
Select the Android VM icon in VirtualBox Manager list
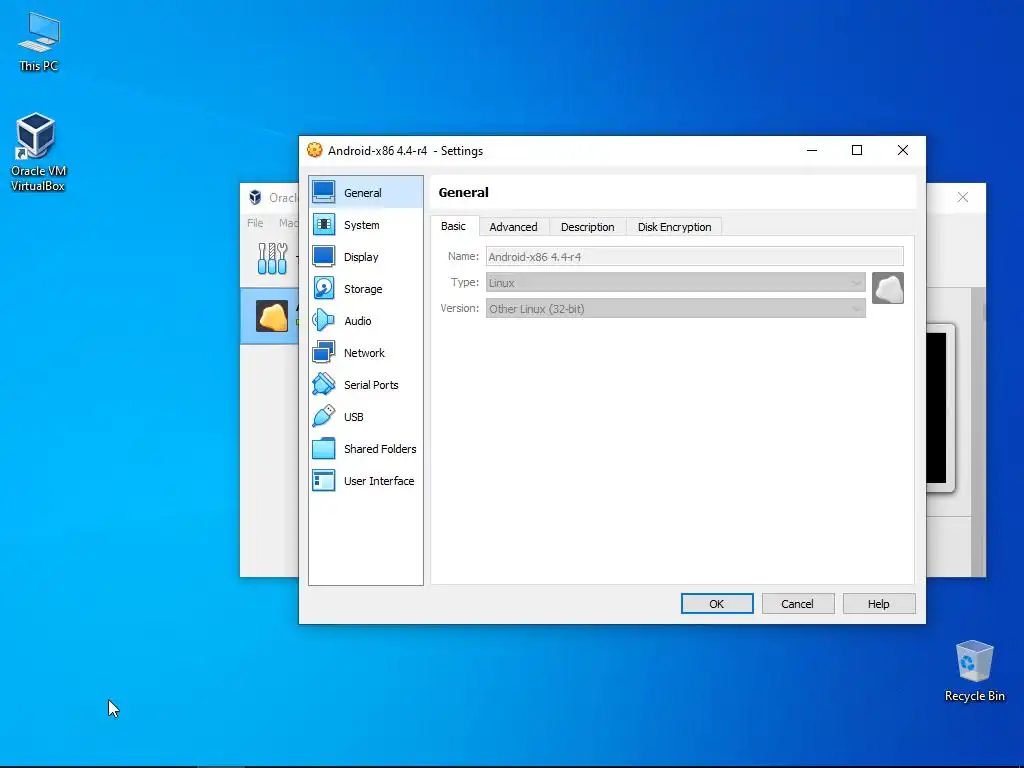click(272, 316)
